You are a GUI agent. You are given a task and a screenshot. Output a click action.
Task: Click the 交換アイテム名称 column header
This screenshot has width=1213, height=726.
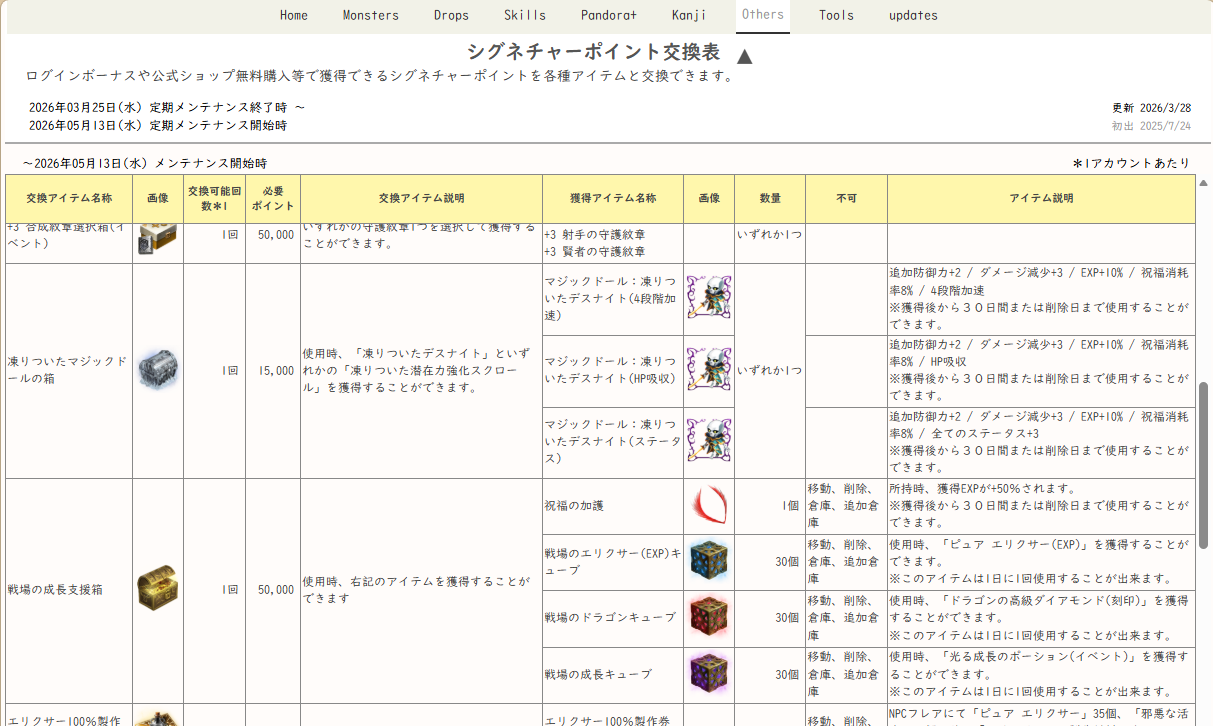(x=69, y=198)
